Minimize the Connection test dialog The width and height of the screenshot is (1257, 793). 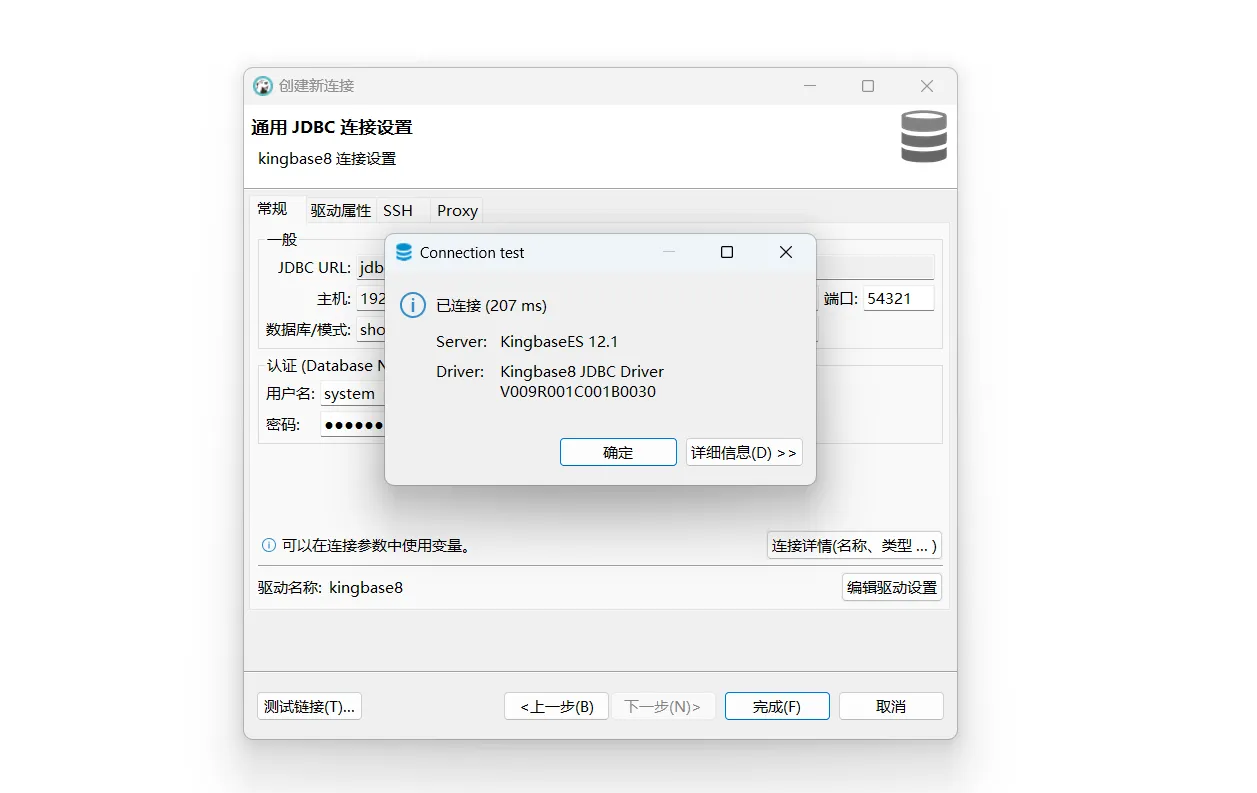coord(669,252)
